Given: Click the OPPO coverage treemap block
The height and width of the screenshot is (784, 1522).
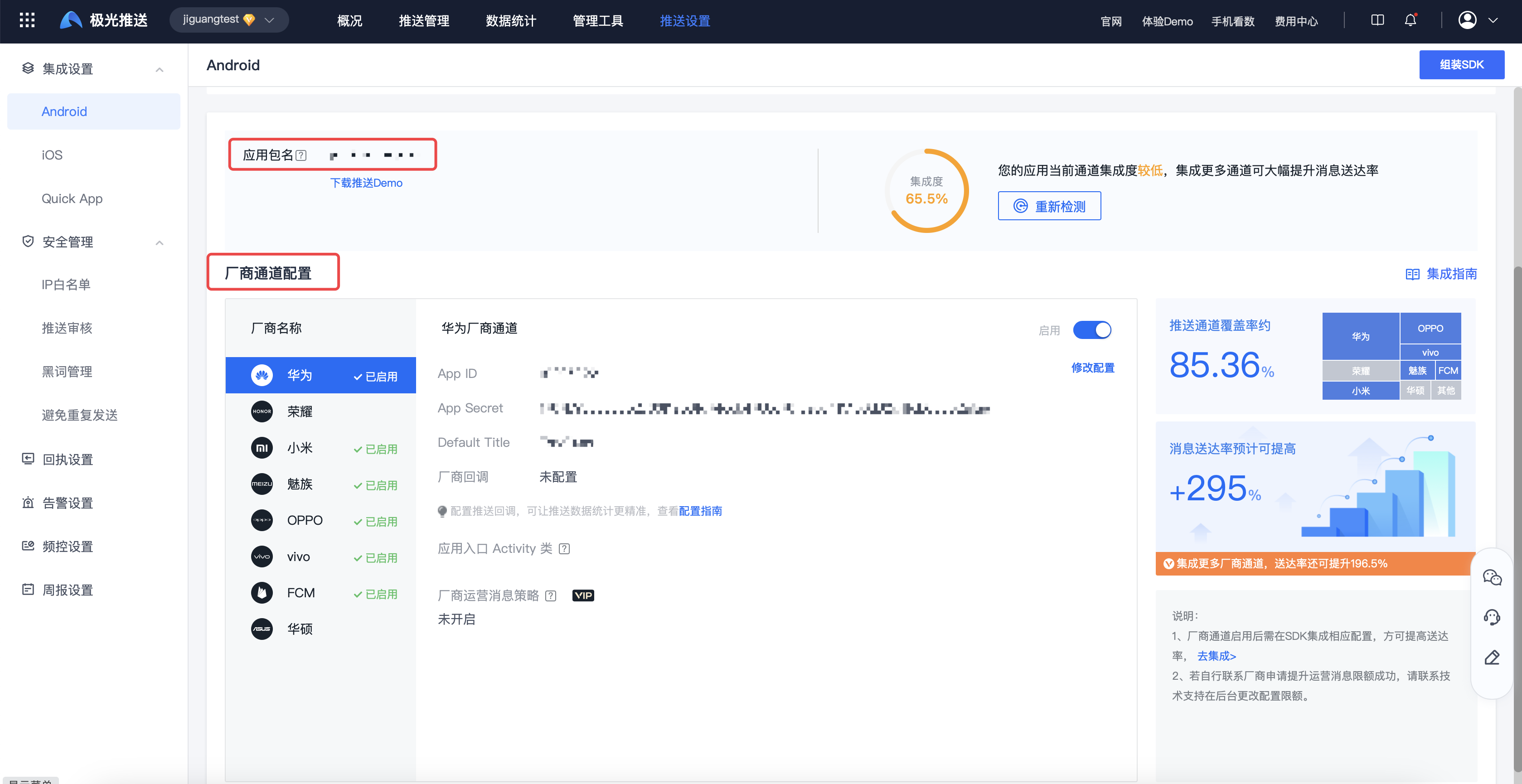Looking at the screenshot, I should point(1430,328).
